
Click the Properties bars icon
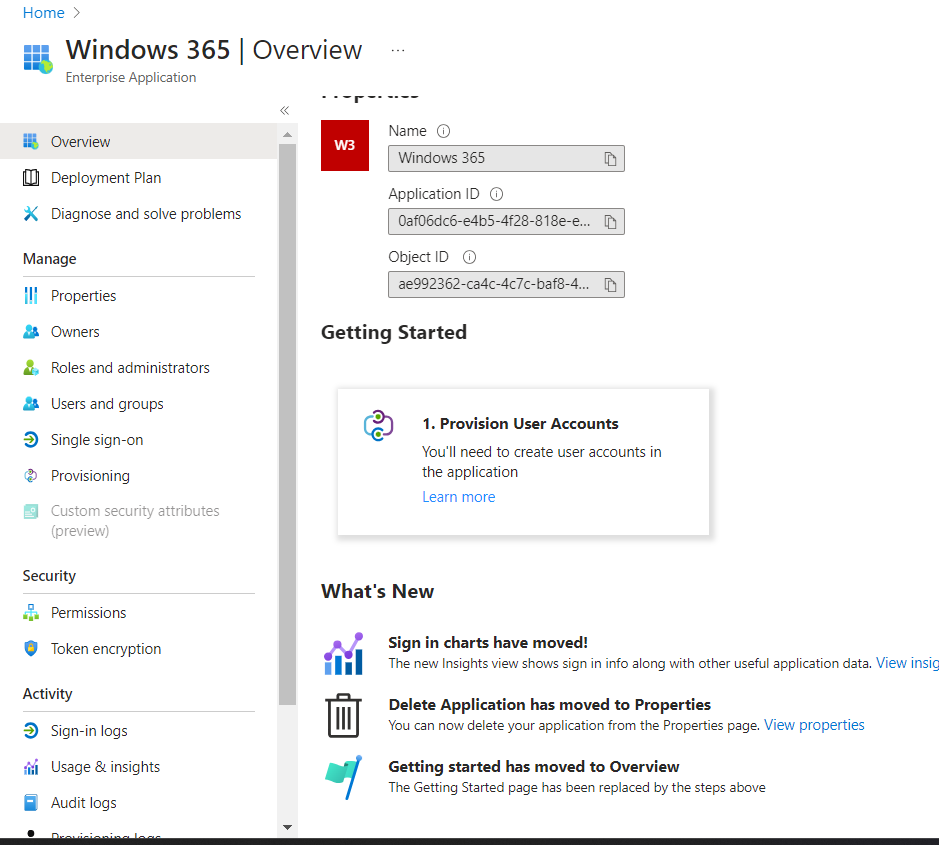[31, 296]
